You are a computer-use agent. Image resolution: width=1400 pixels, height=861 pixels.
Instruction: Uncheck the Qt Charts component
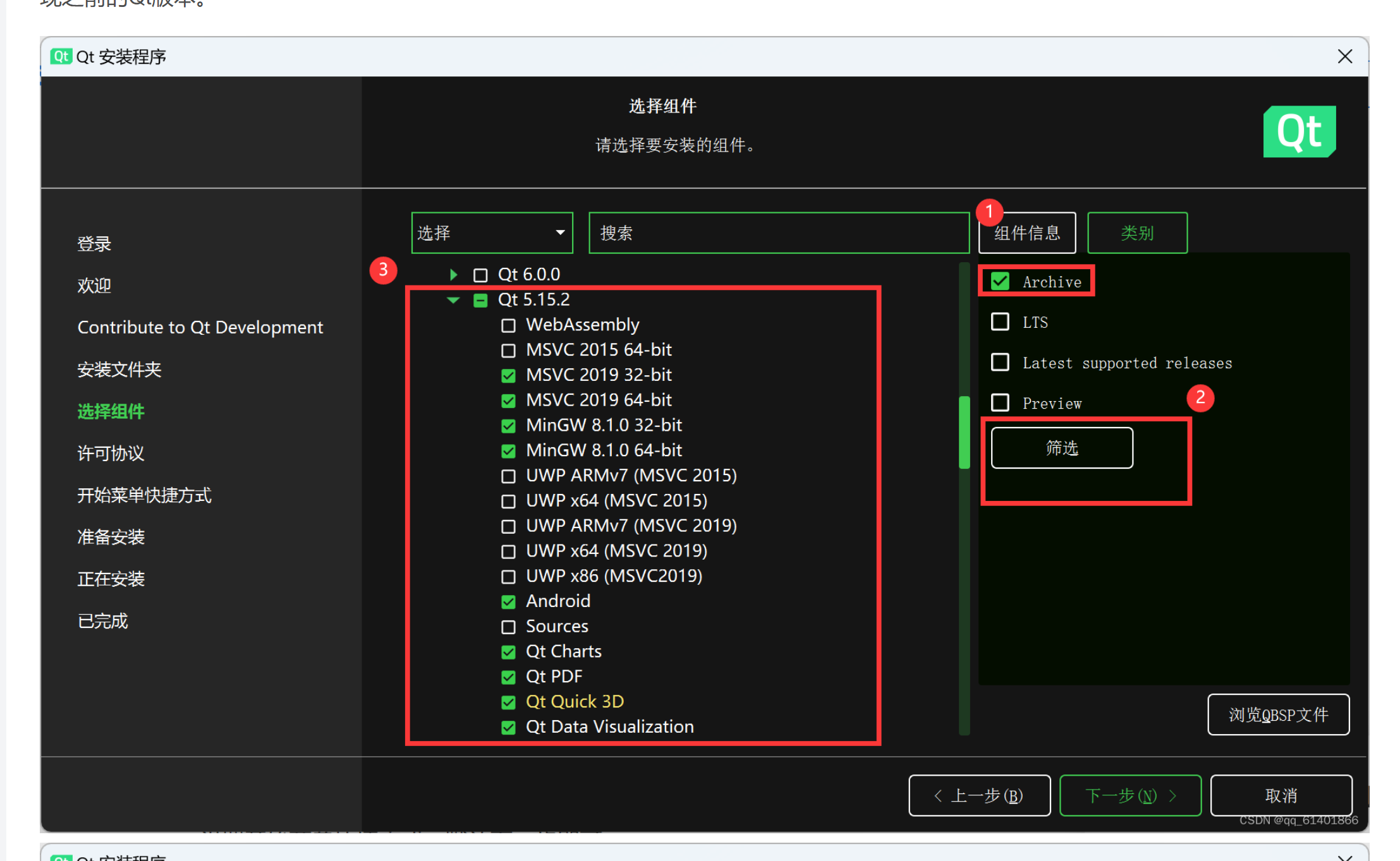[508, 652]
